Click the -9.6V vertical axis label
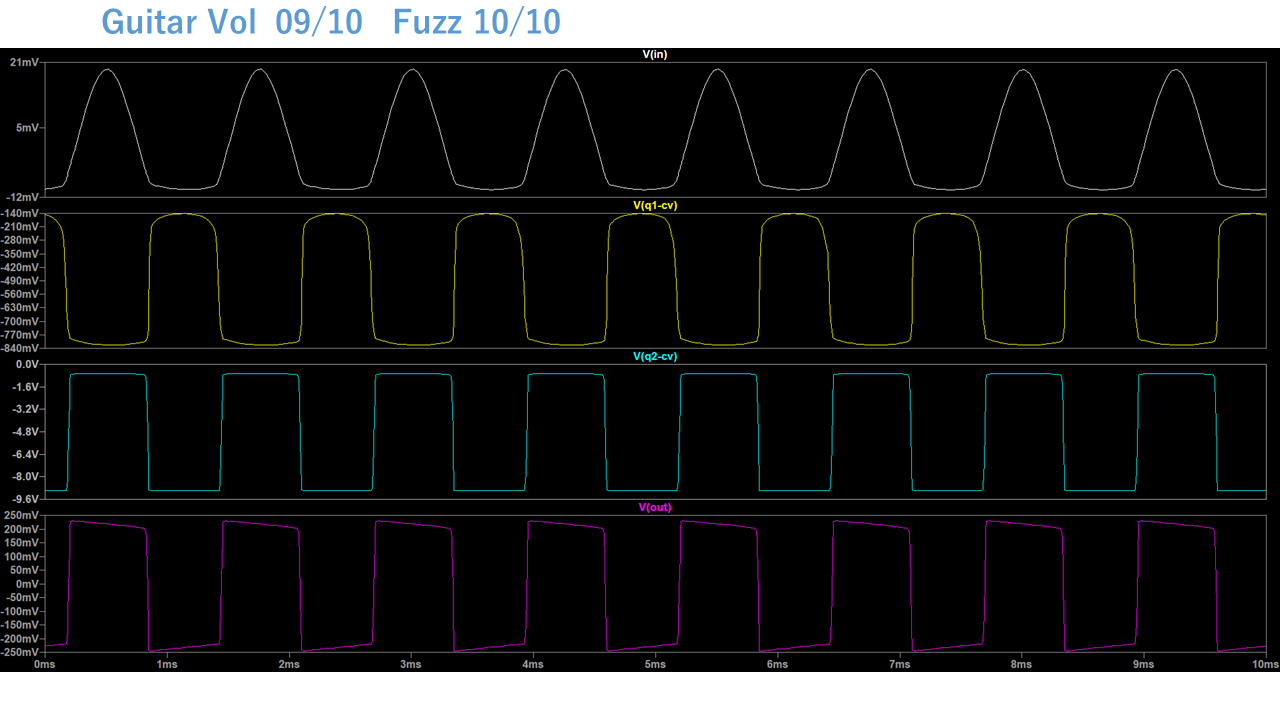This screenshot has width=1280, height=720. click(x=24, y=499)
